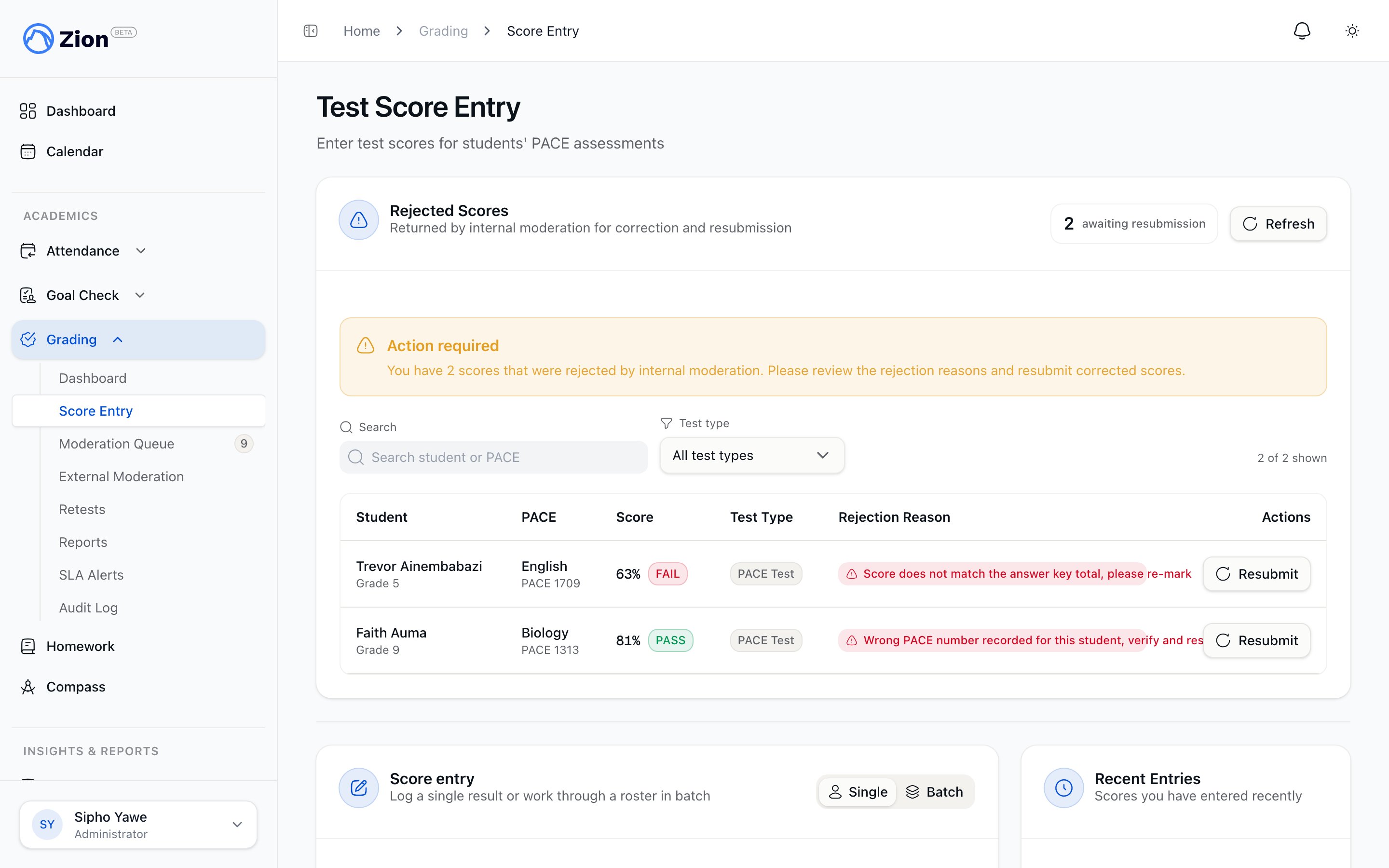1389x868 pixels.
Task: Click Trevor's PACE Test badge
Action: pos(766,573)
